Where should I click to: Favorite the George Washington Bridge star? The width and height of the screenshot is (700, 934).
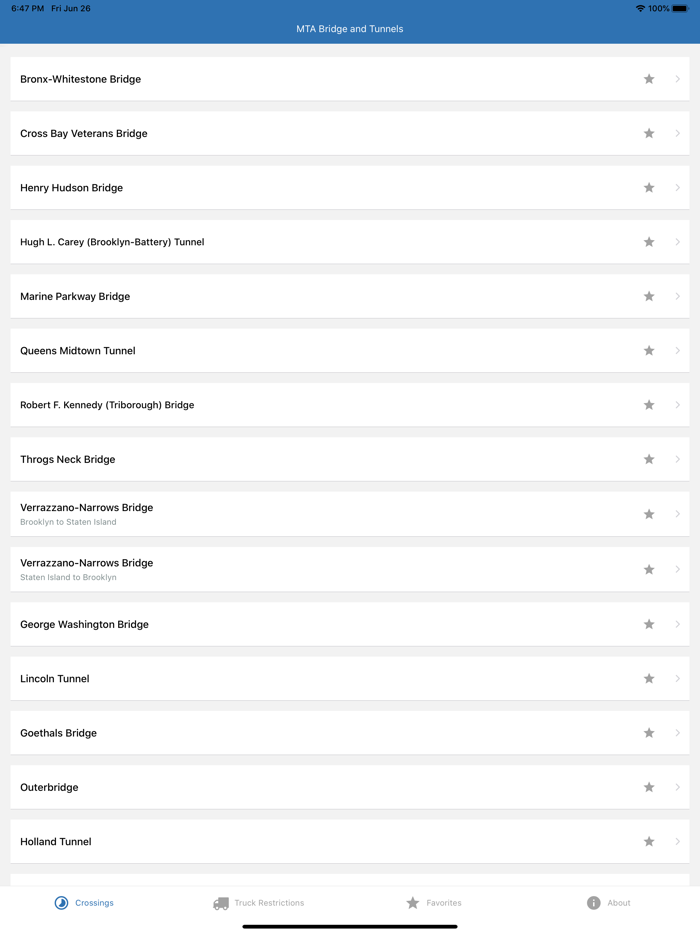pos(649,624)
